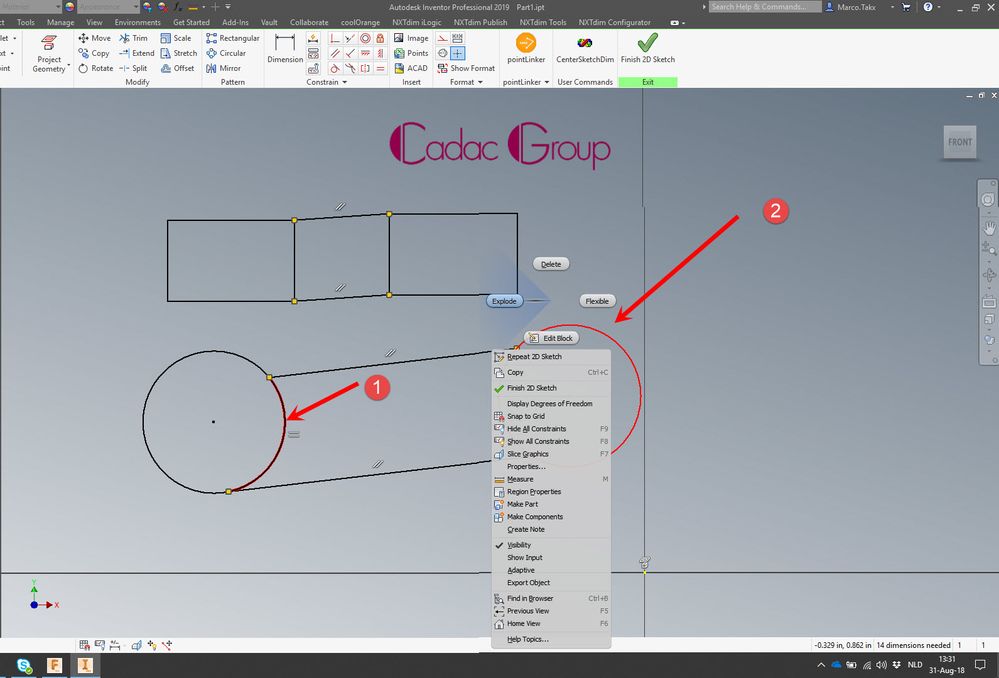The height and width of the screenshot is (678, 999).
Task: Activate the Trim tool
Action: (x=133, y=38)
